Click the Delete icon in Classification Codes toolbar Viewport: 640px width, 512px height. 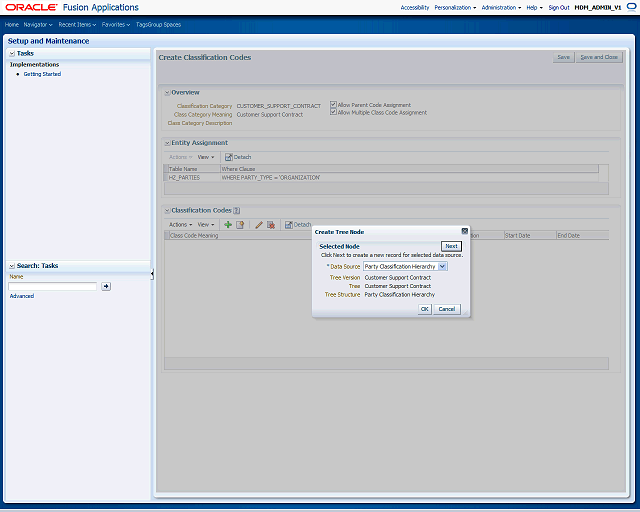coord(271,225)
